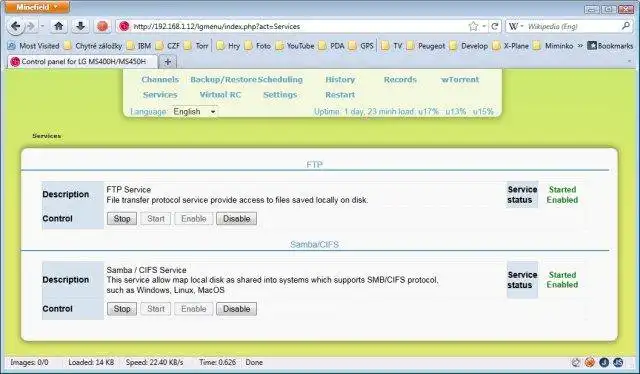Viewport: 640px width, 374px height.
Task: Click the Restart menu item
Action: coord(340,95)
